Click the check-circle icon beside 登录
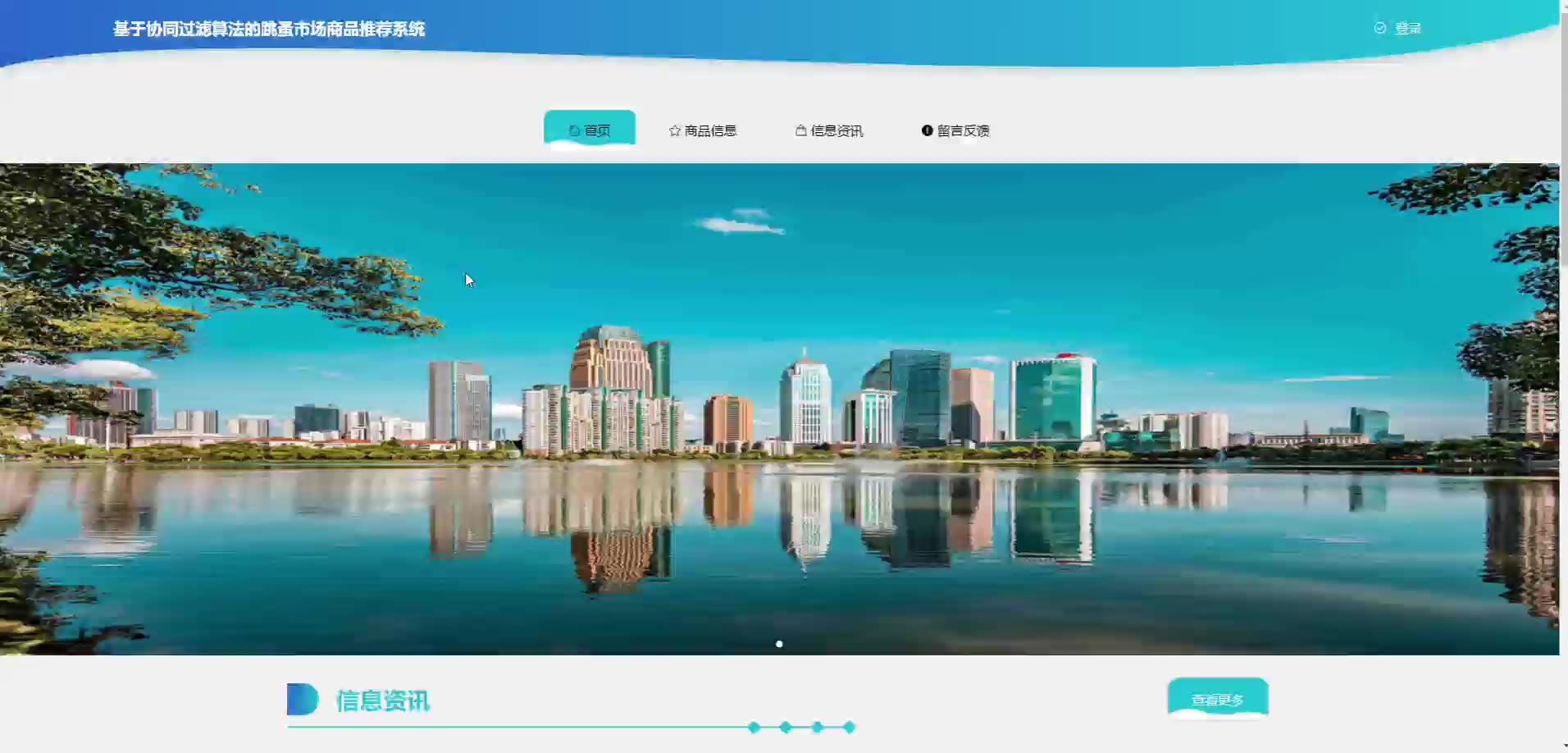Screen dimensions: 1568x753 (x=1380, y=28)
